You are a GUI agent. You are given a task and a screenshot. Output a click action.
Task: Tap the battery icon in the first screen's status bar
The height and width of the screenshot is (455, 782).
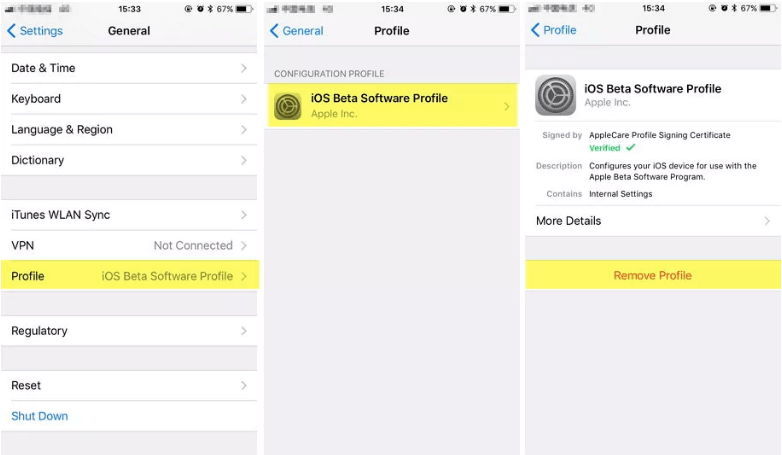(x=244, y=9)
